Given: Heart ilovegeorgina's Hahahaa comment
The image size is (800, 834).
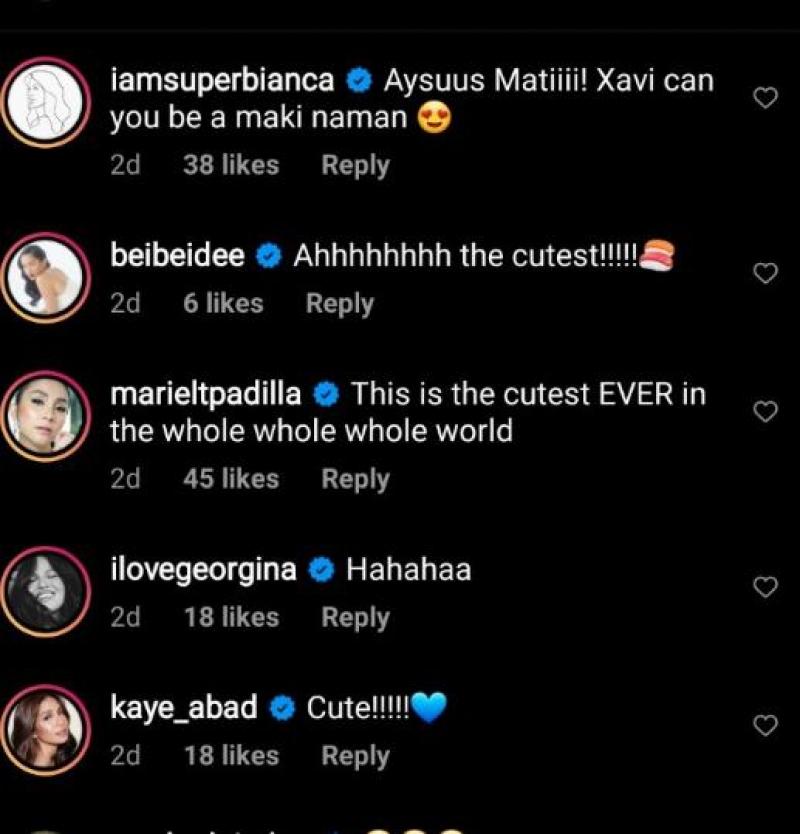Looking at the screenshot, I should click(x=765, y=587).
